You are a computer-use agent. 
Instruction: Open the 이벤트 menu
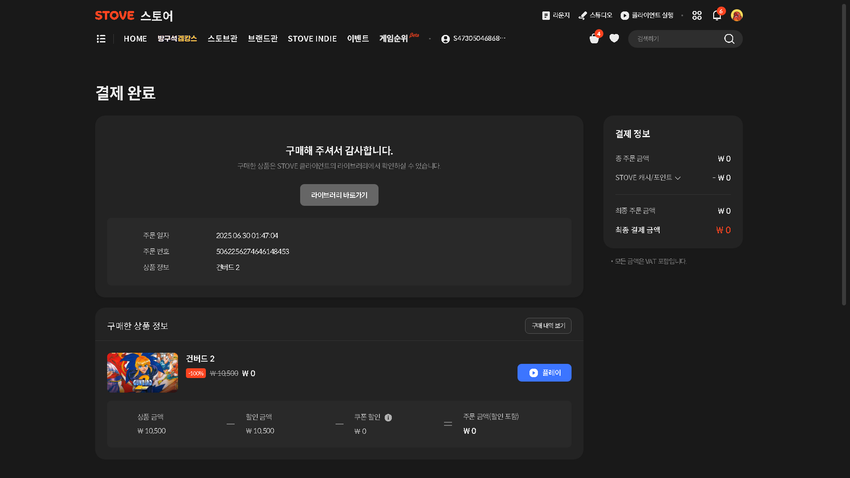tap(358, 38)
